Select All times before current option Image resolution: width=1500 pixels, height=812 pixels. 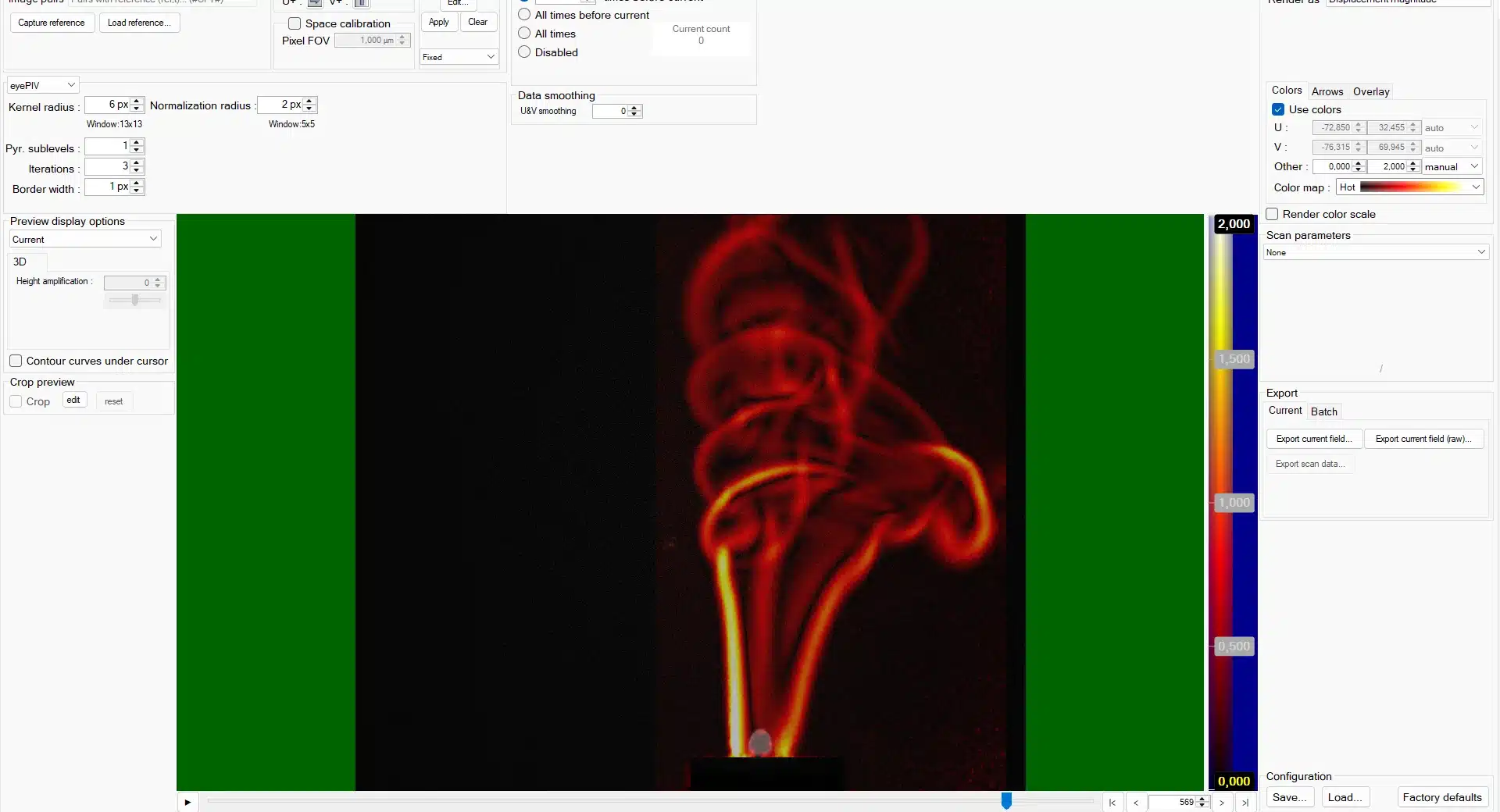tap(524, 14)
